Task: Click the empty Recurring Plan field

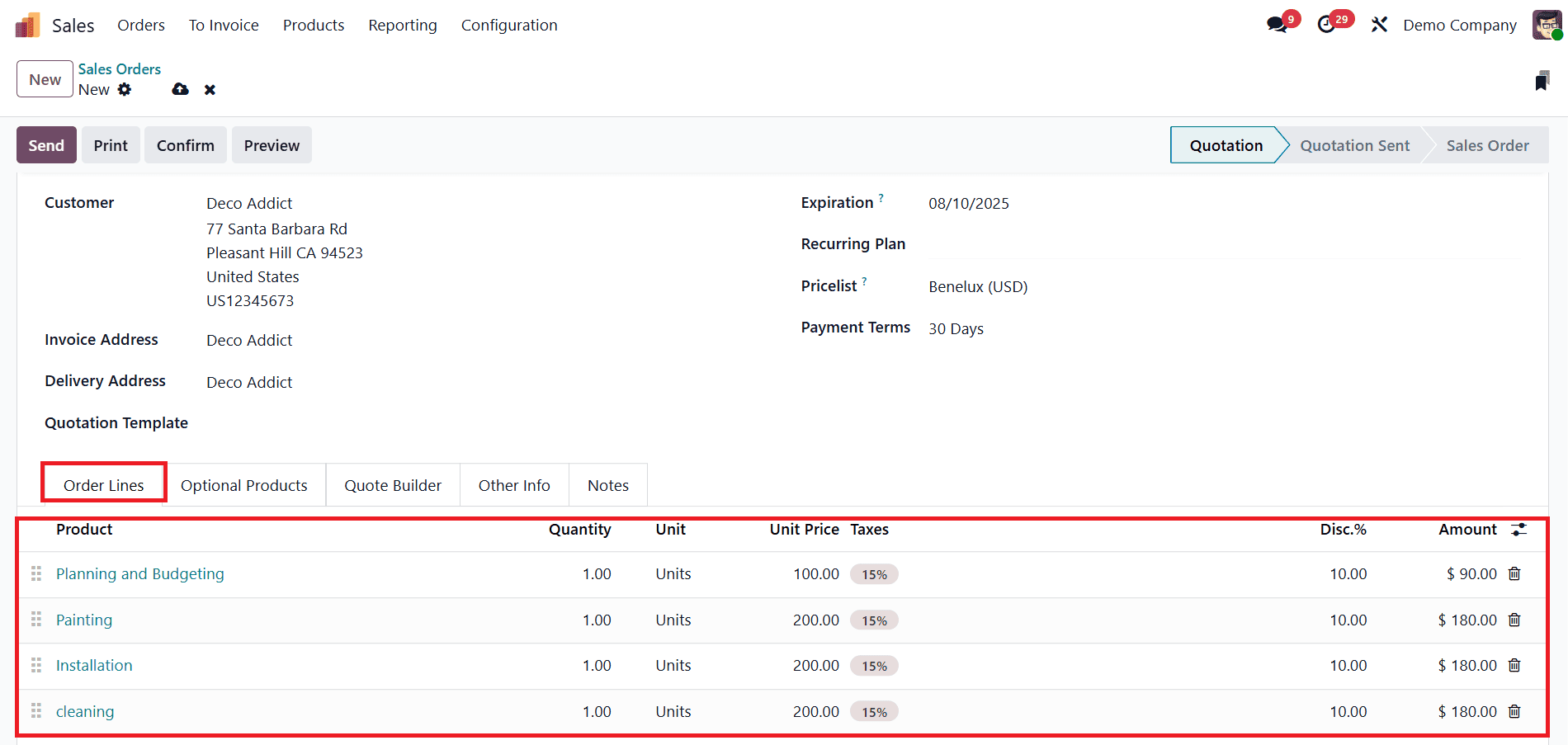Action: [1223, 245]
